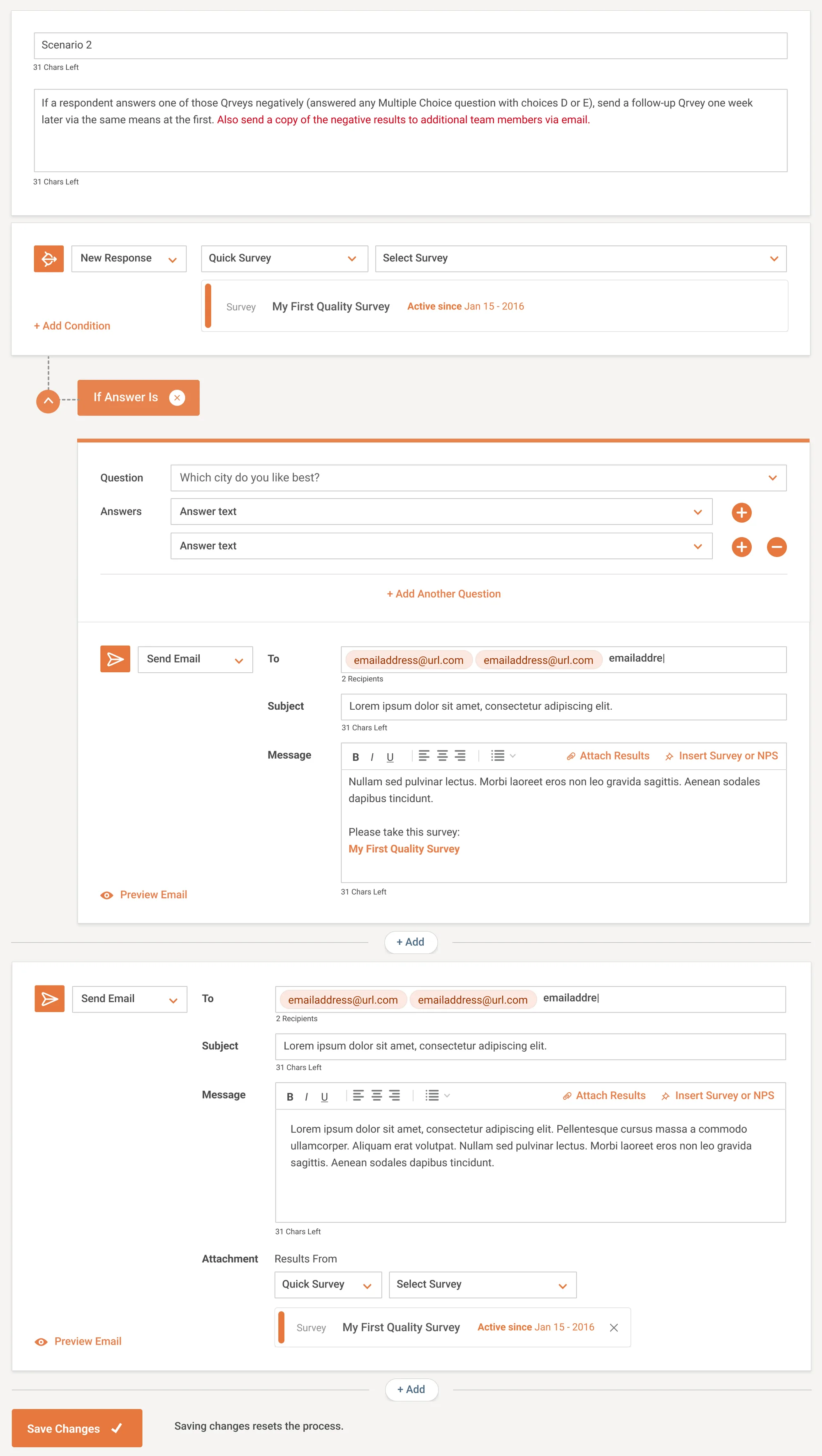Click Insert Survey or NPS in the first editor
Viewport: 822px width, 1456px height.
tap(721, 756)
